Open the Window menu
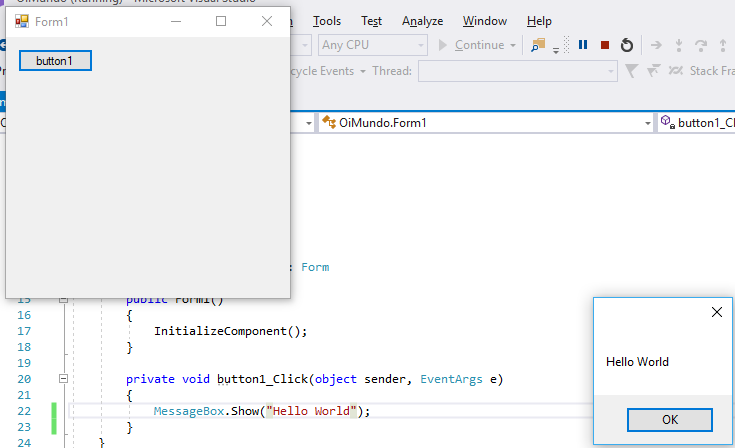The image size is (735, 448). click(485, 21)
